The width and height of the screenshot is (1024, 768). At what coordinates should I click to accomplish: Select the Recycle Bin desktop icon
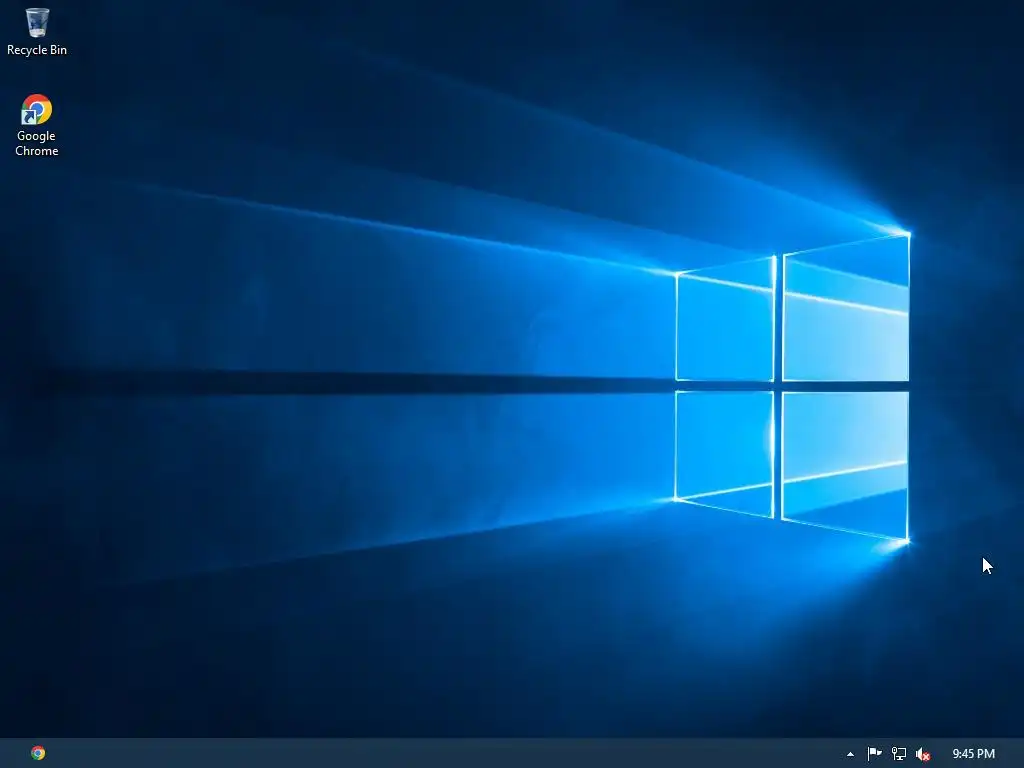coord(37,31)
